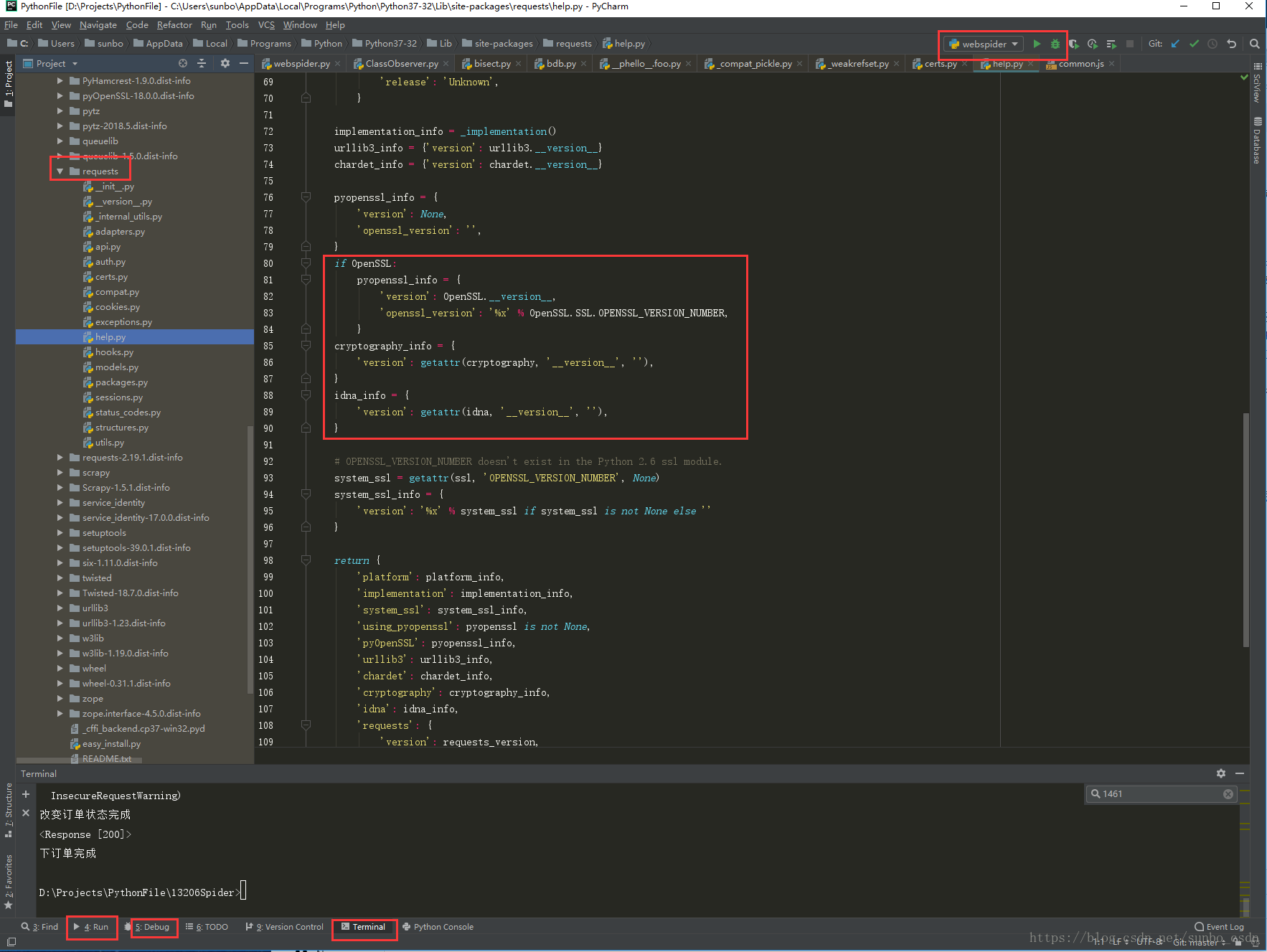Open adapters.py in project tree

119,232
